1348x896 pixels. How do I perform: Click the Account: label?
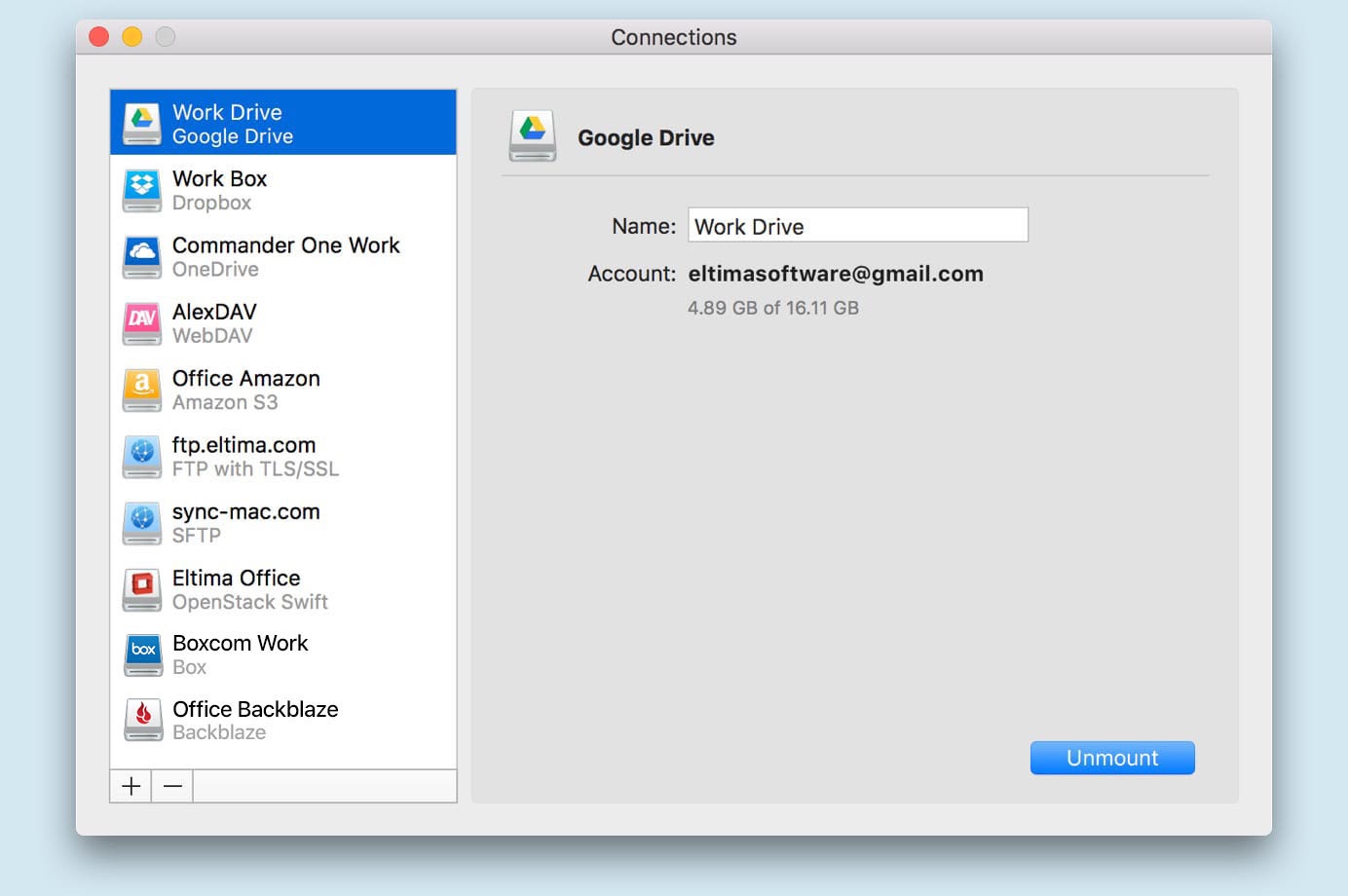tap(631, 274)
